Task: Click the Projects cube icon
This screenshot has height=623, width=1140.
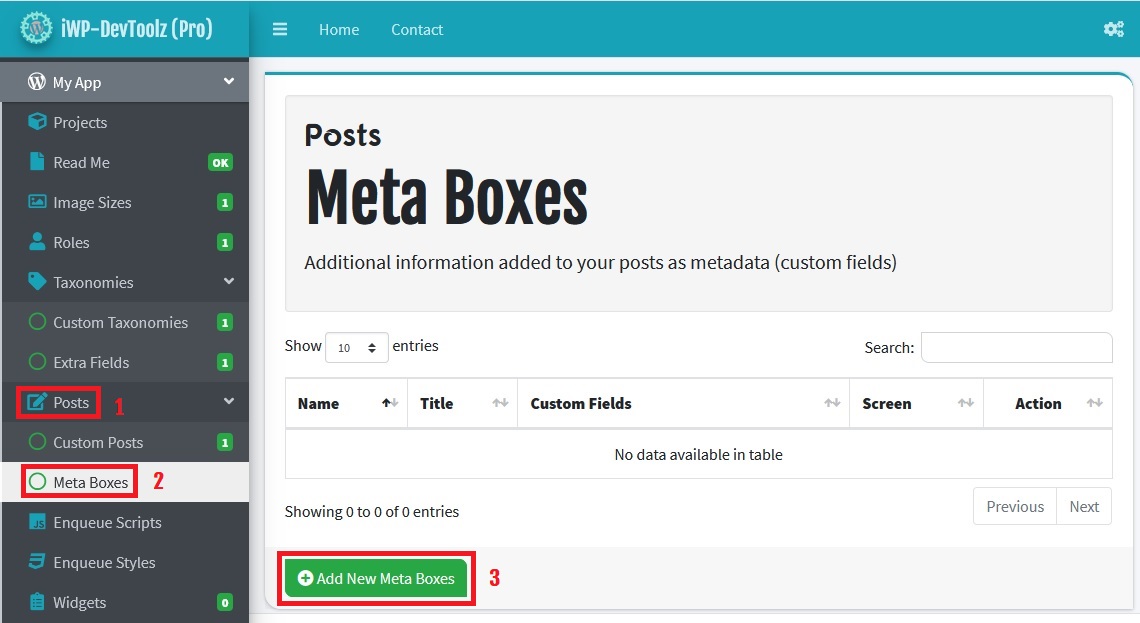Action: [x=37, y=122]
